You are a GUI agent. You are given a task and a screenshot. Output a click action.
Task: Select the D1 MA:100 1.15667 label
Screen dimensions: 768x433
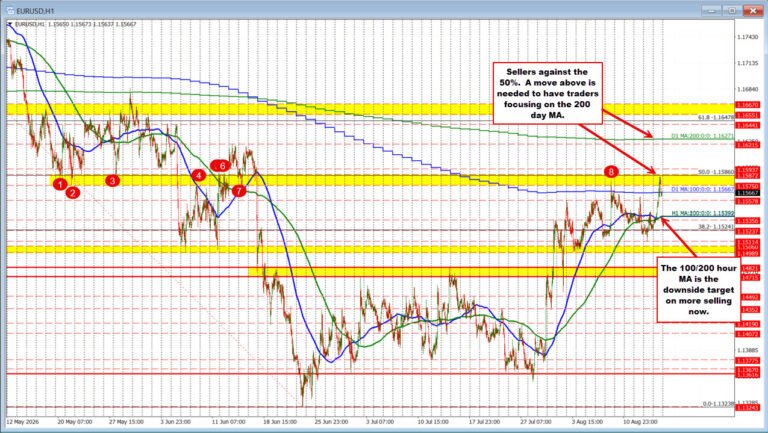pyautogui.click(x=702, y=189)
